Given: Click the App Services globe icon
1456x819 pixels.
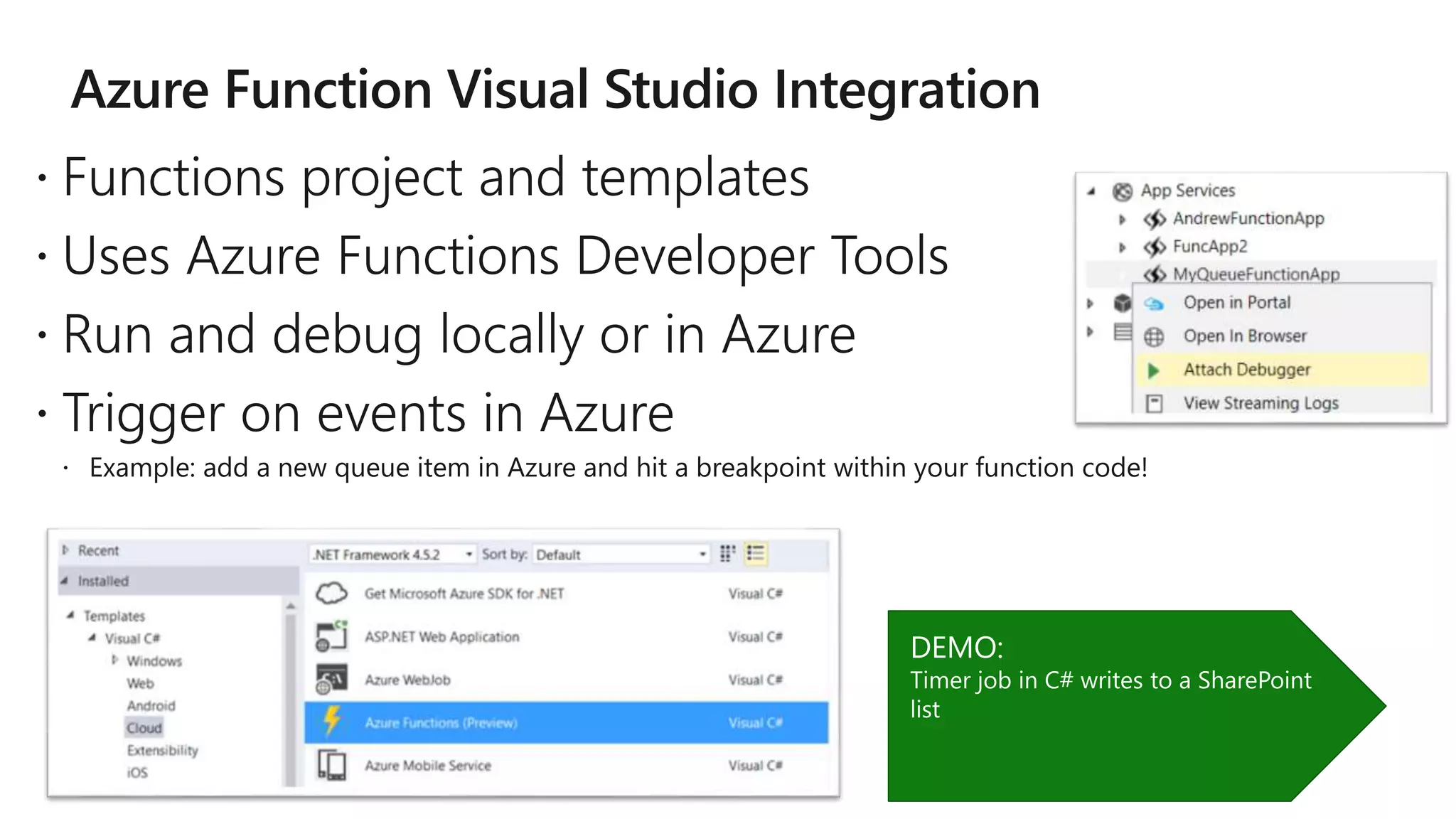Looking at the screenshot, I should point(1122,191).
